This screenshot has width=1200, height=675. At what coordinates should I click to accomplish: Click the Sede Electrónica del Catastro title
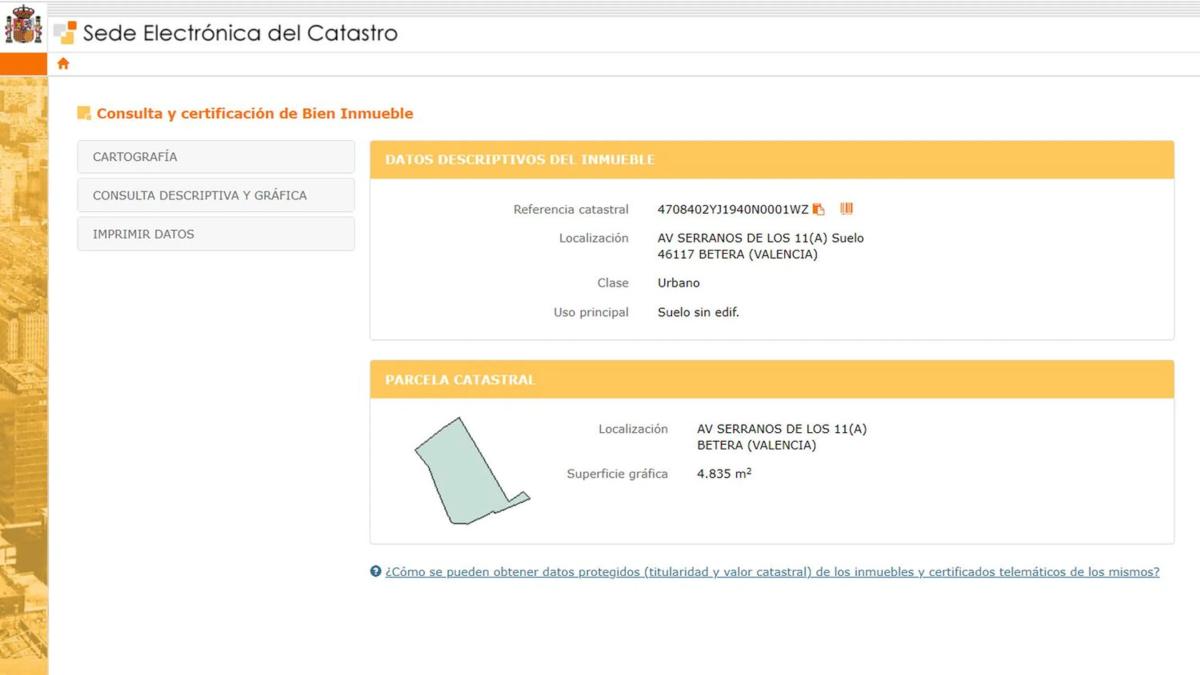tap(240, 33)
